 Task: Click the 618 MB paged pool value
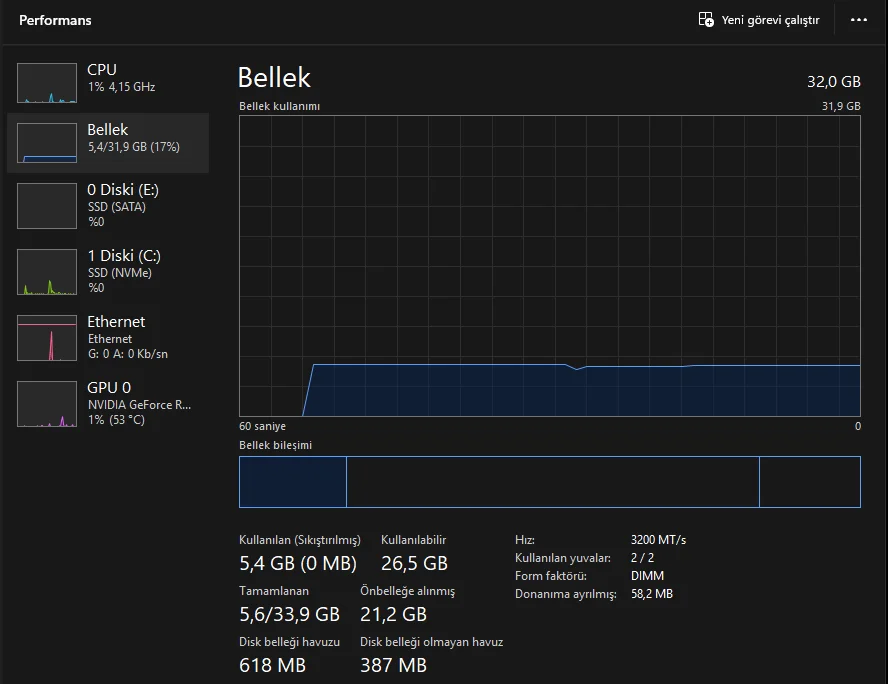[272, 665]
